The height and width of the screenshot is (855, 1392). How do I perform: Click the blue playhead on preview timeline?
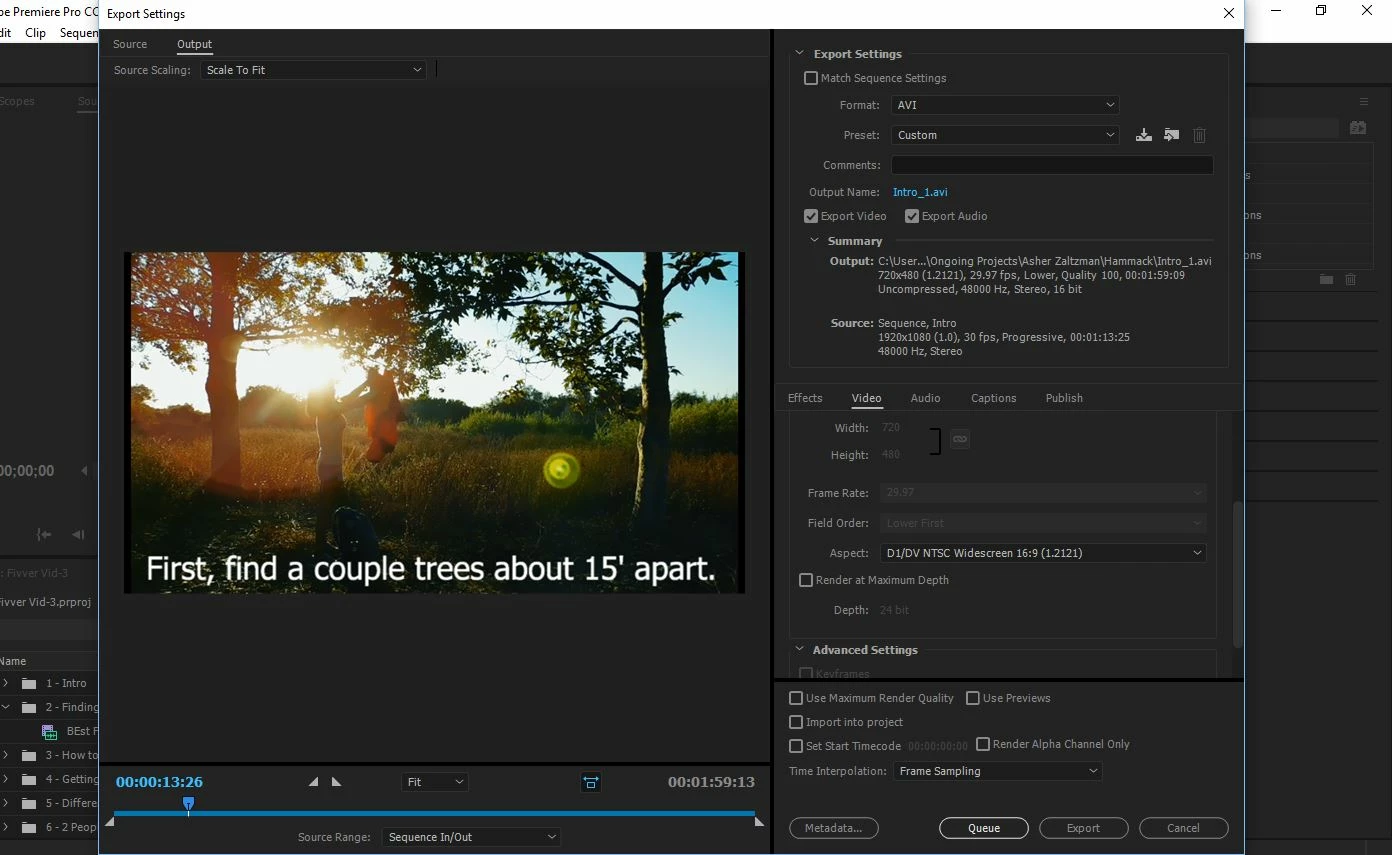pyautogui.click(x=188, y=803)
